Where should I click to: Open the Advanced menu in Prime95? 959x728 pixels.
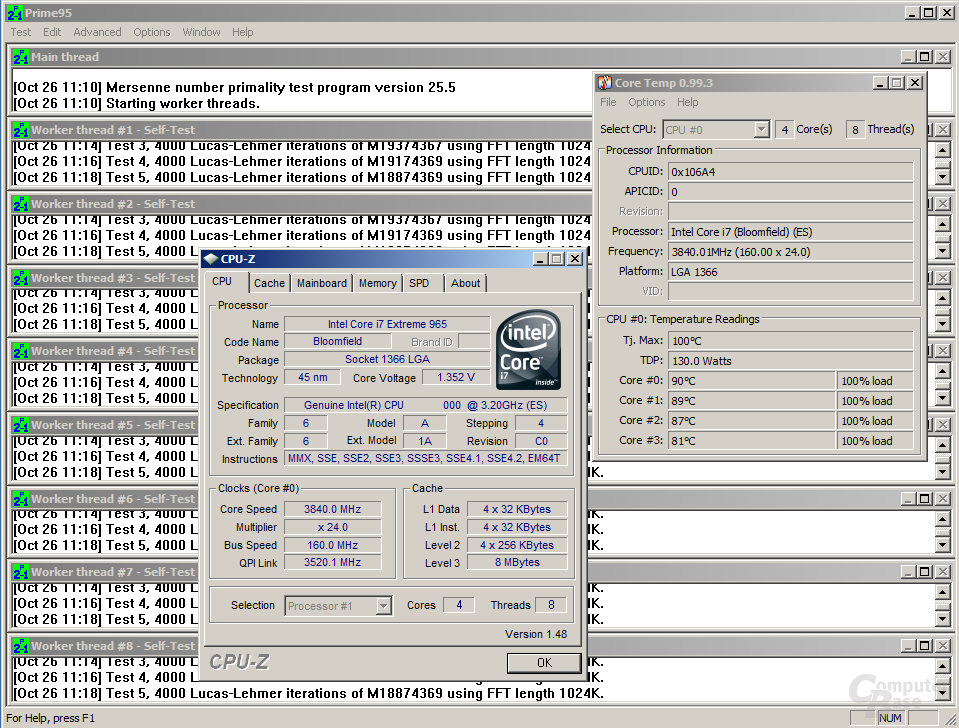[97, 32]
